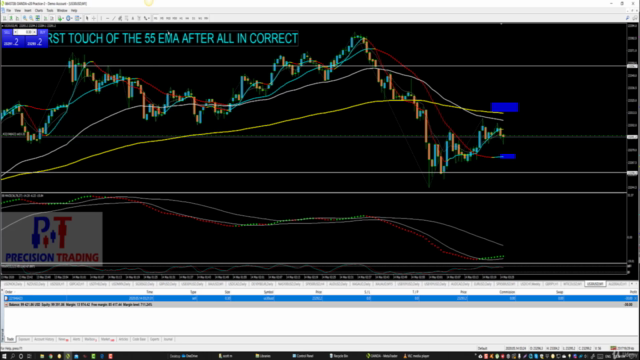Switch chart to line chart type

[x=17, y=18]
